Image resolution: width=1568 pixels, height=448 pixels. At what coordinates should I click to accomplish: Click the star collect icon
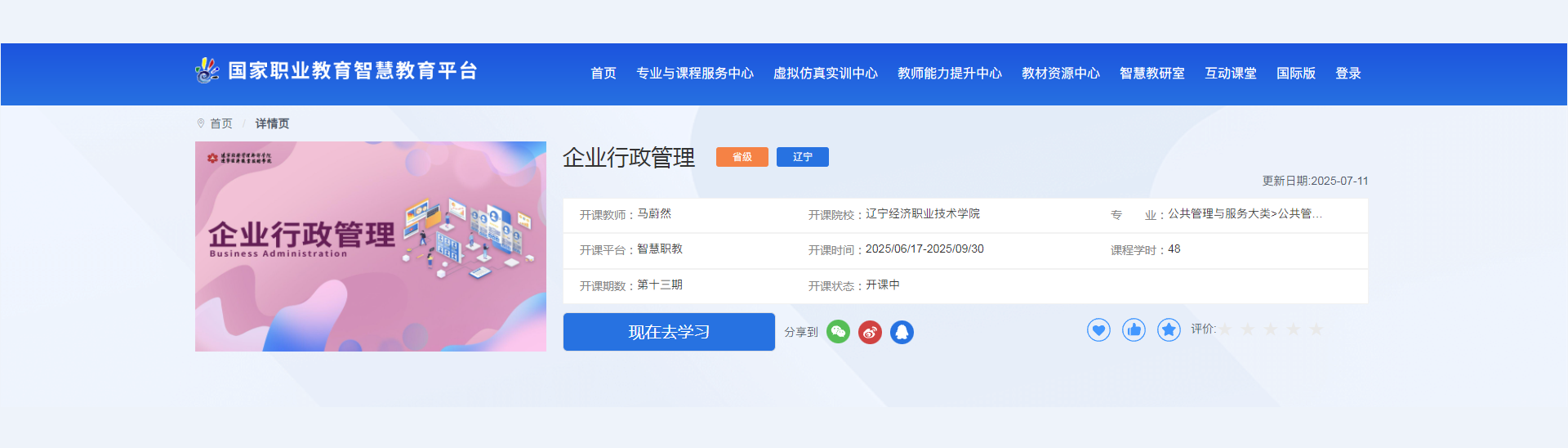coord(1169,330)
